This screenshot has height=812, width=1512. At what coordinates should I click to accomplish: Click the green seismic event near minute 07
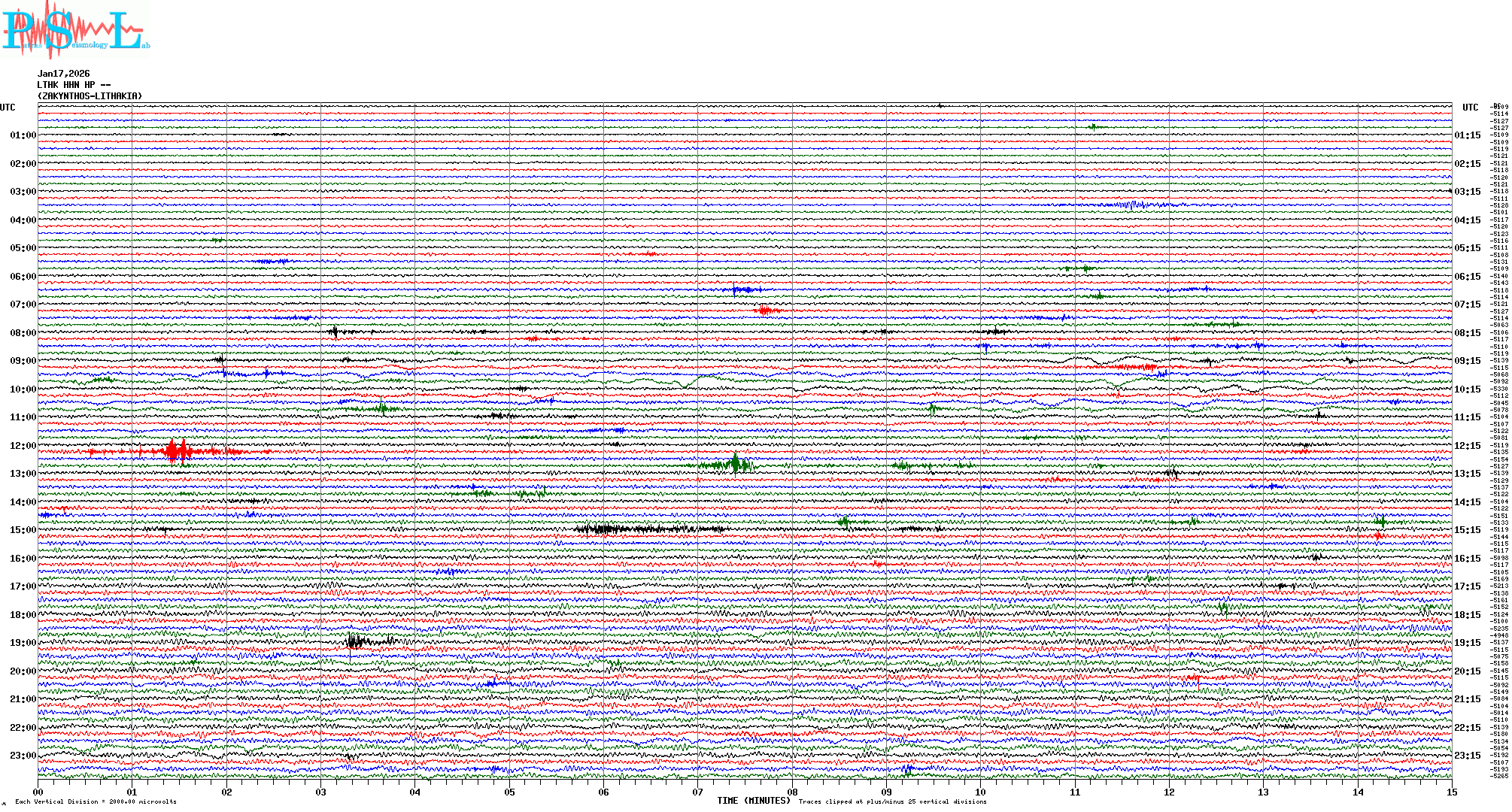point(734,465)
